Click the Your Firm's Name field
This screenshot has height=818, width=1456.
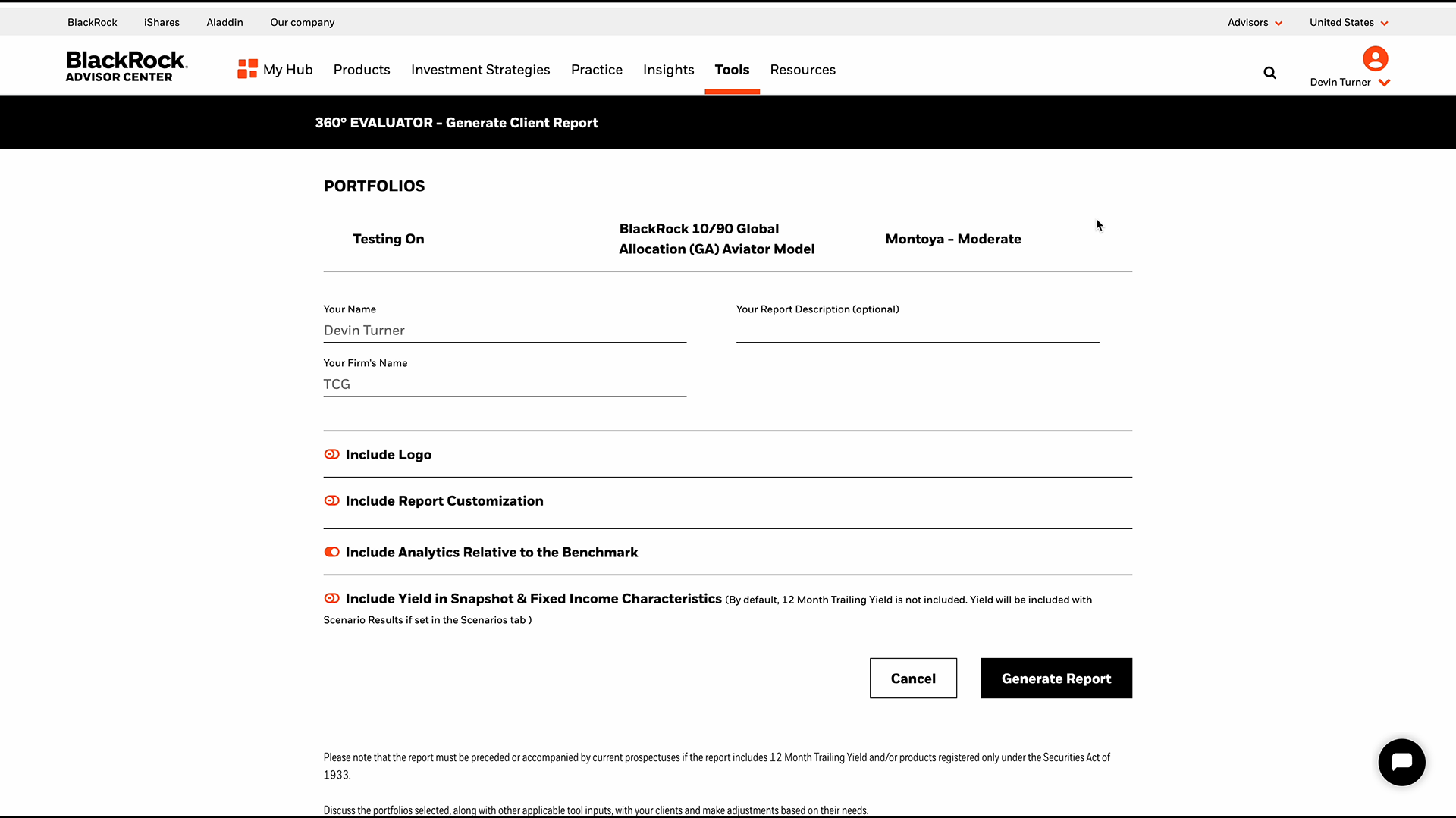pos(504,384)
